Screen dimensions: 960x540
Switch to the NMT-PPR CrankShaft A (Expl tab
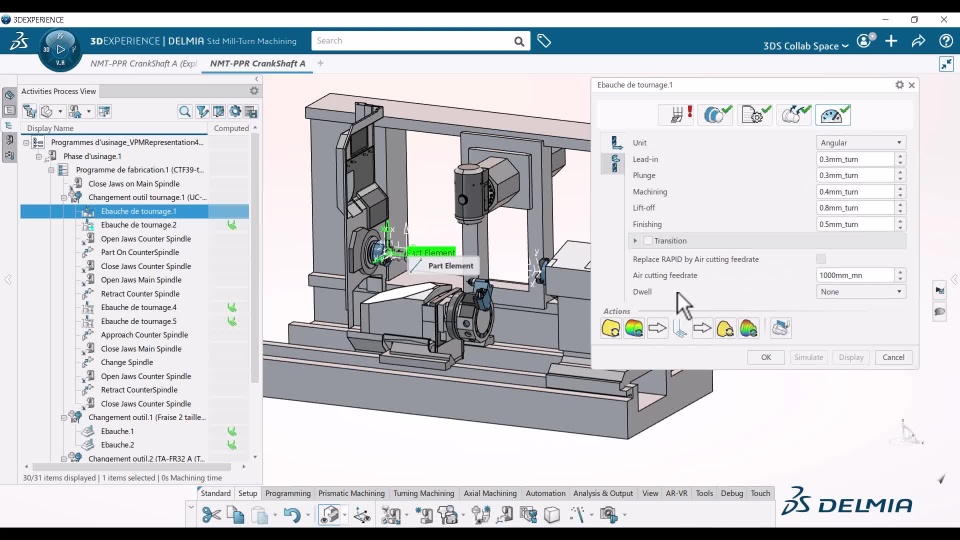tap(143, 63)
